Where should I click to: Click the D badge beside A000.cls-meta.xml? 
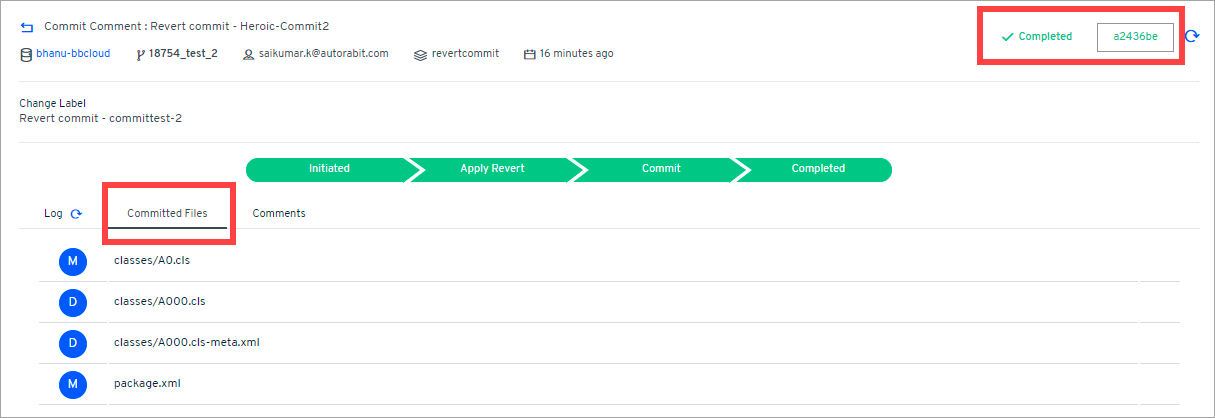pyautogui.click(x=72, y=343)
